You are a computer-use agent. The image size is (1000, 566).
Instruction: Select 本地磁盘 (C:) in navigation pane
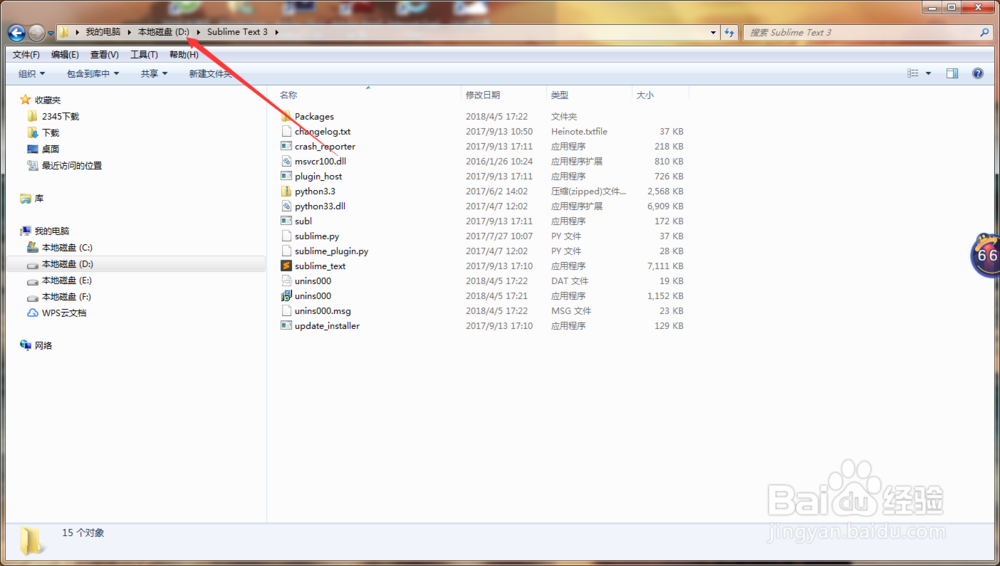(67, 248)
